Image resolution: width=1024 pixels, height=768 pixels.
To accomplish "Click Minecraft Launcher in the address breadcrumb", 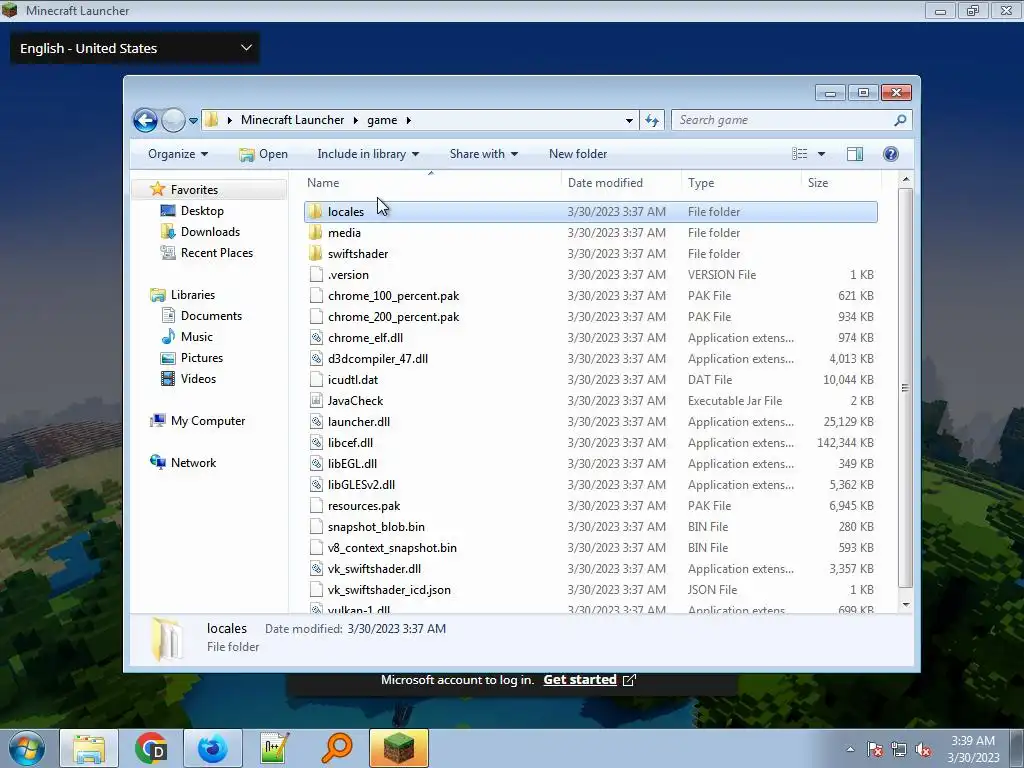I will 292,120.
